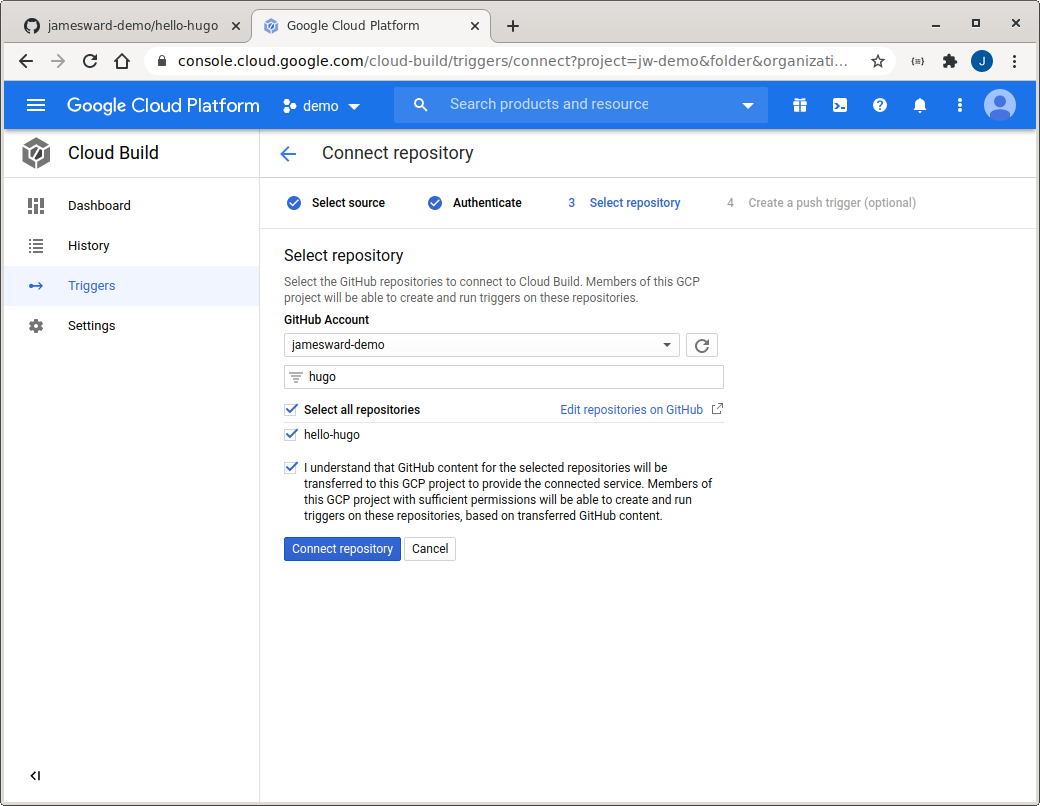Go to History in sidebar
The image size is (1040, 806).
[x=88, y=245]
